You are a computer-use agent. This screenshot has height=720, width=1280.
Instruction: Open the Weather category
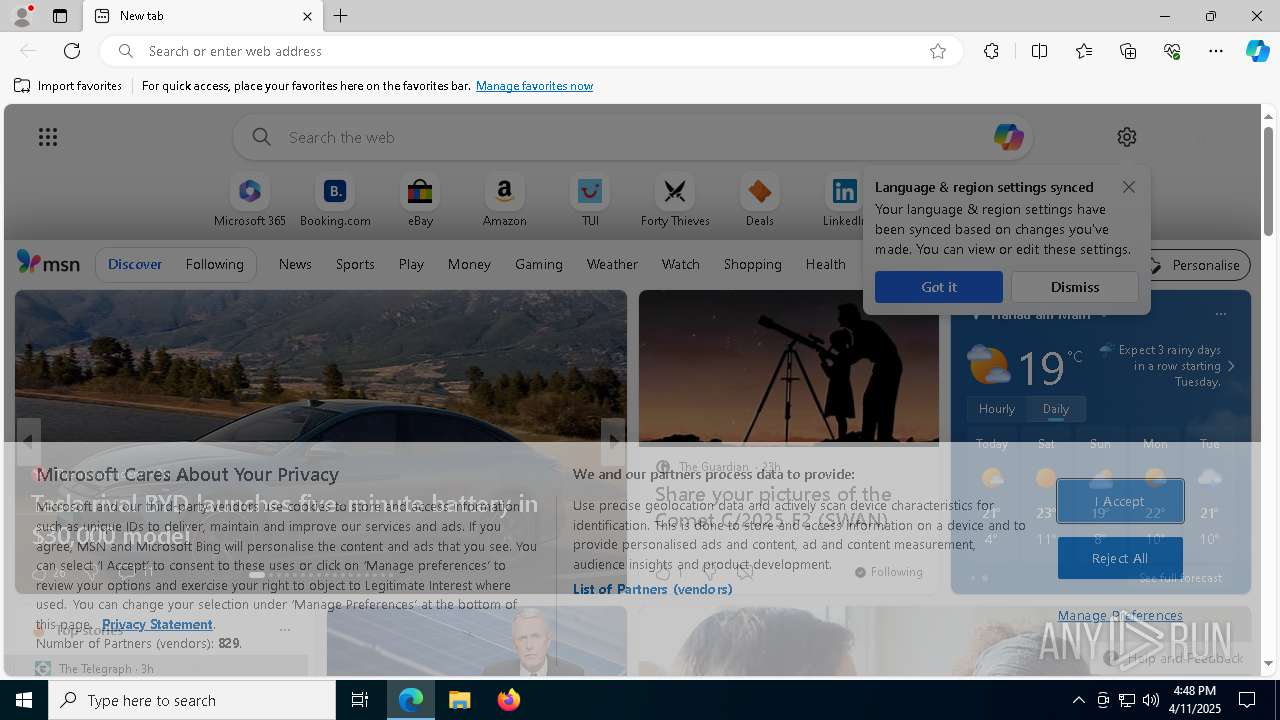coord(612,264)
